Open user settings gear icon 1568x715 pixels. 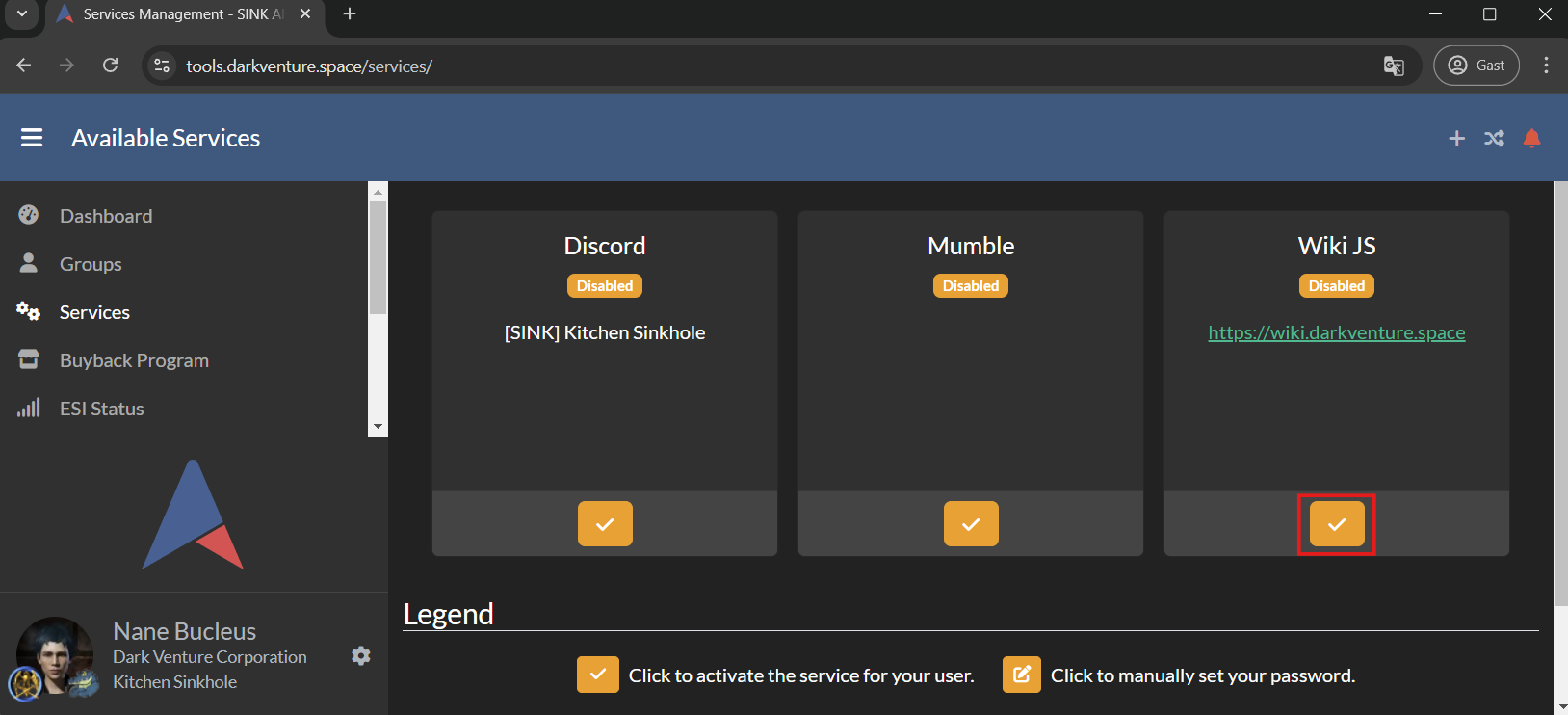361,656
